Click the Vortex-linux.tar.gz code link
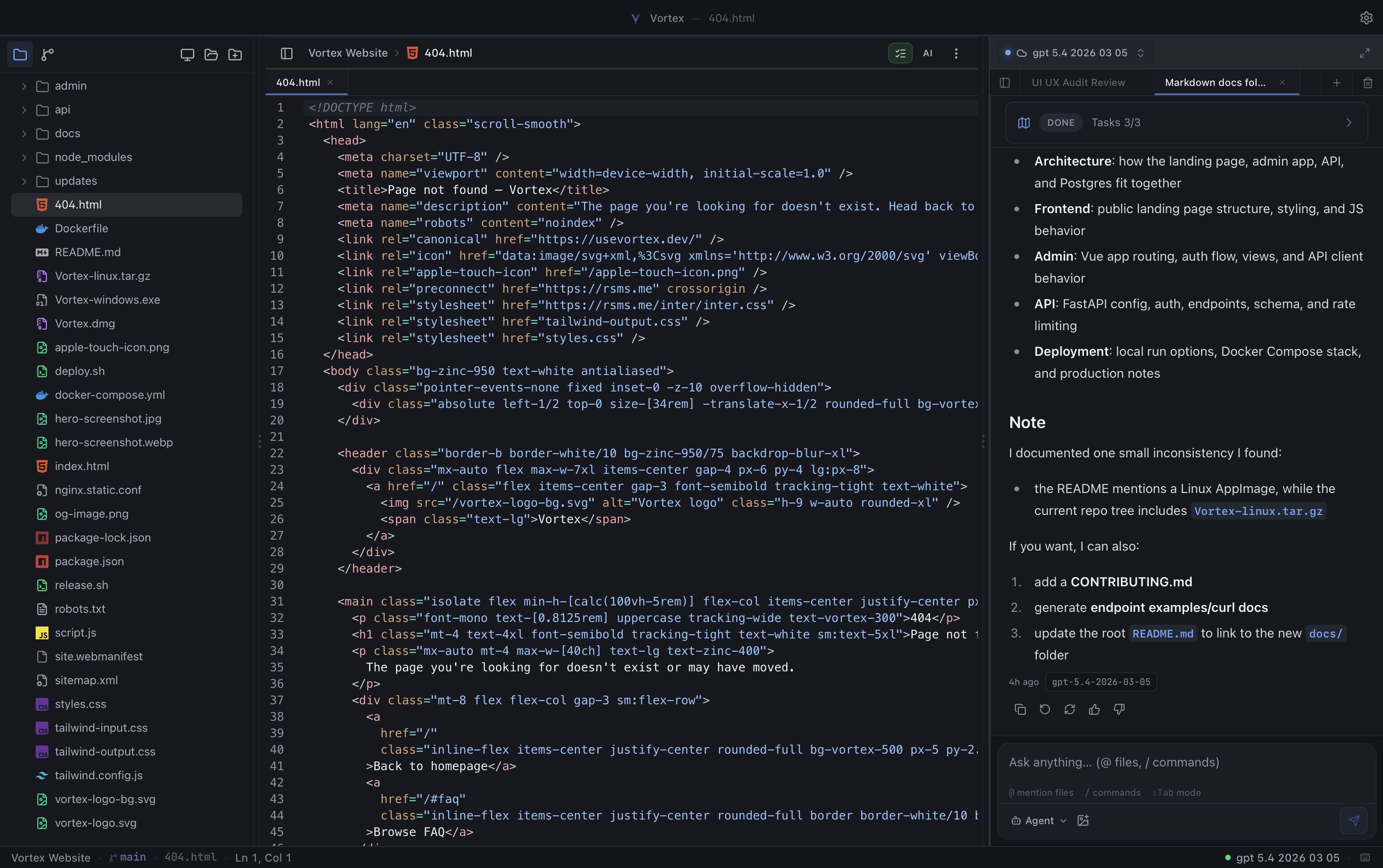This screenshot has height=868, width=1383. (1258, 511)
